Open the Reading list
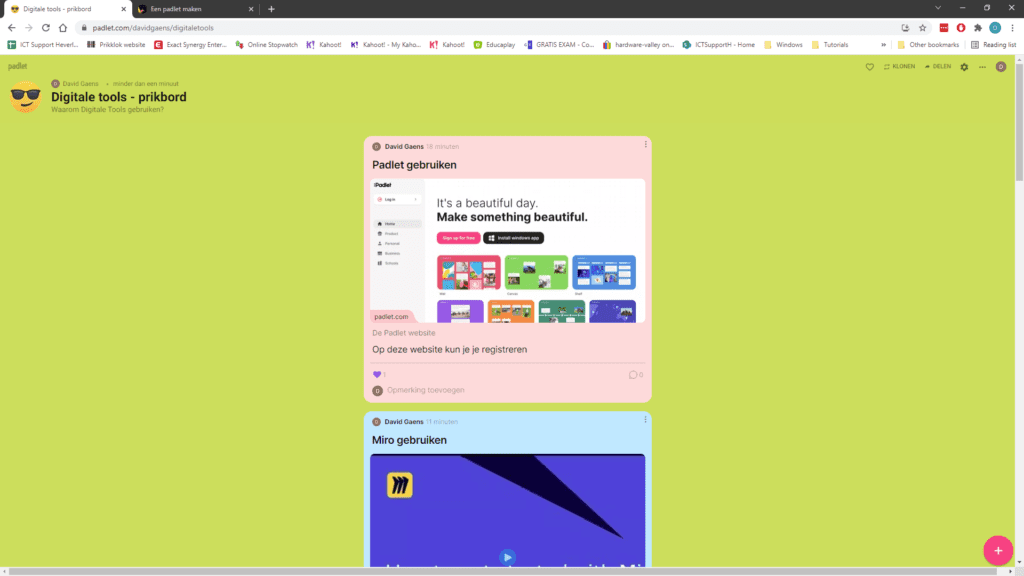 pyautogui.click(x=993, y=45)
